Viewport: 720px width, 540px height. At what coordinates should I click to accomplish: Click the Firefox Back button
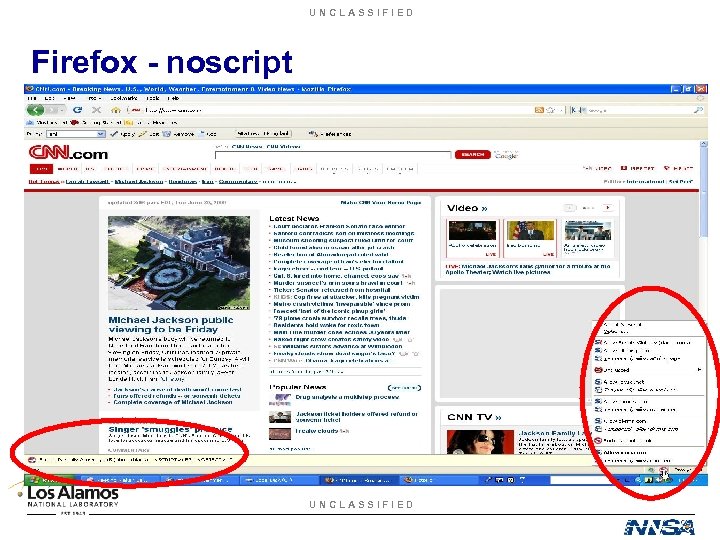(x=35, y=110)
